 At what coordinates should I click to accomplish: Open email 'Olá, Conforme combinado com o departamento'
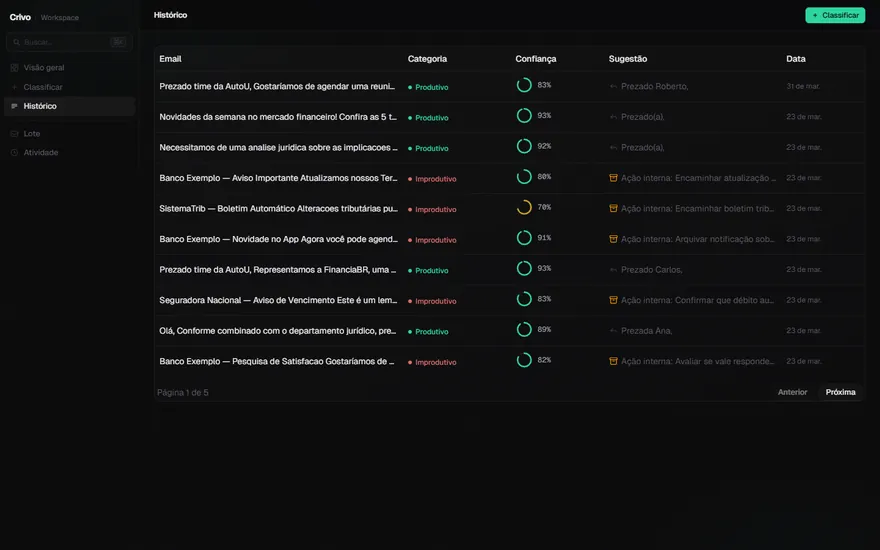[x=277, y=331]
